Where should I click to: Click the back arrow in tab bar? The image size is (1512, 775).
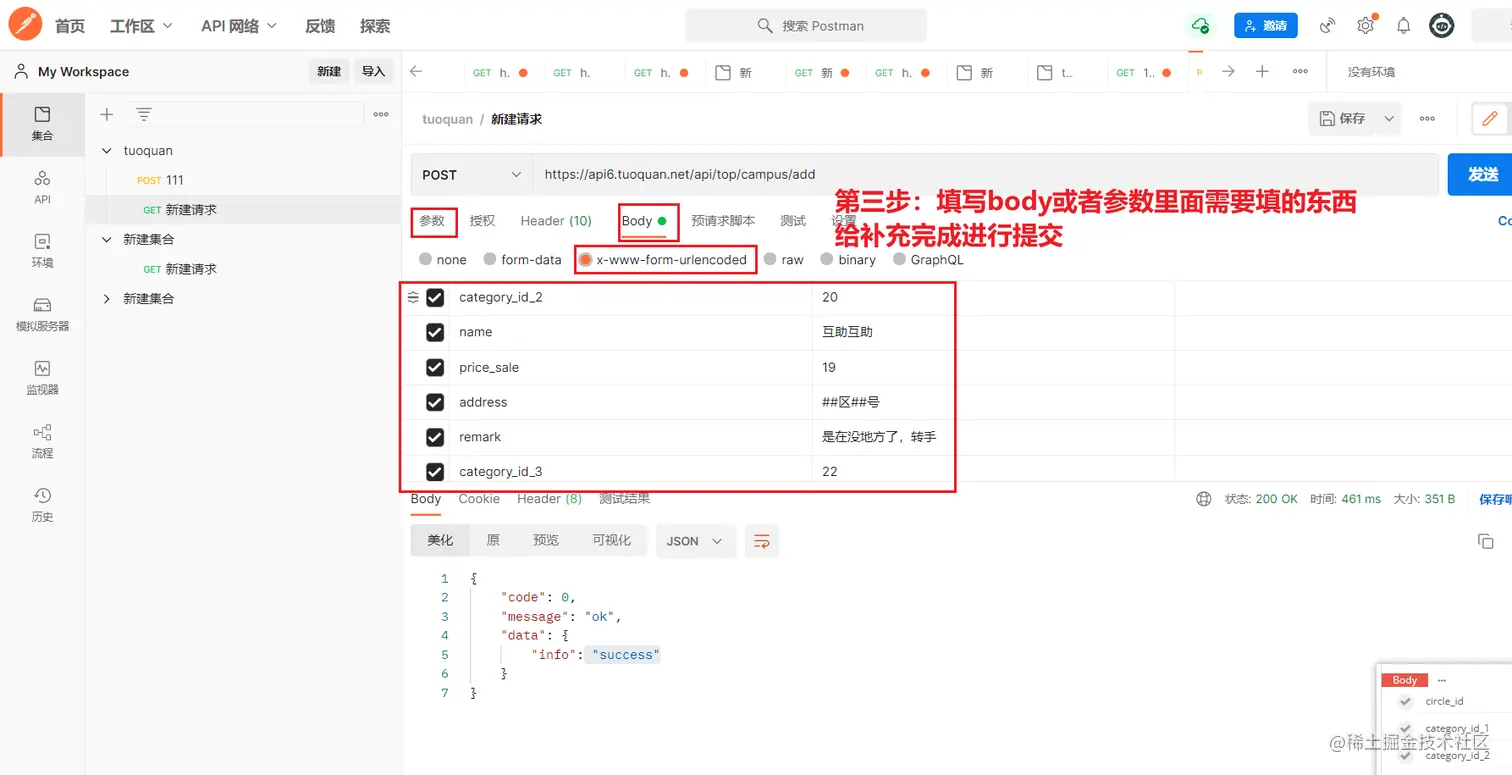tap(417, 72)
